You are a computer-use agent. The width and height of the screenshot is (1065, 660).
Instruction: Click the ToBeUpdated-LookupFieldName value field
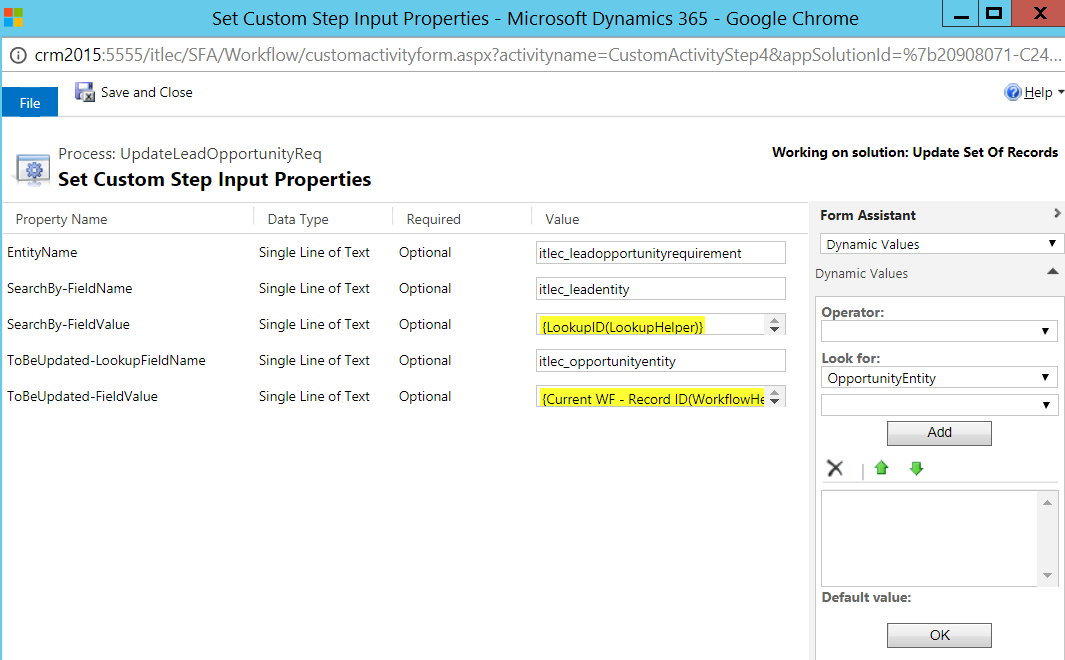pyautogui.click(x=660, y=360)
